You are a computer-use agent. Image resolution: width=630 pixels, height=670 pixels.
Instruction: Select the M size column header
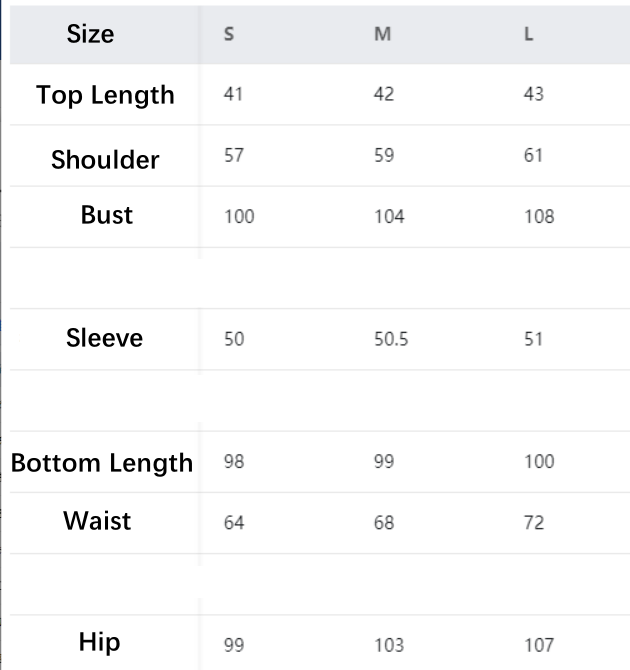point(382,34)
